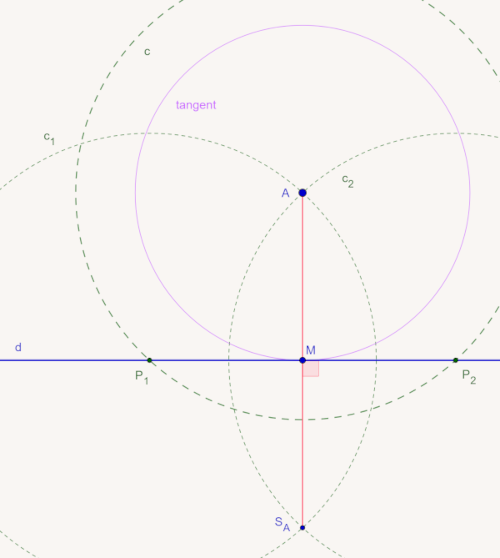The image size is (500, 558).
Task: Select the pink right-angle marker at M
Action: tap(311, 368)
